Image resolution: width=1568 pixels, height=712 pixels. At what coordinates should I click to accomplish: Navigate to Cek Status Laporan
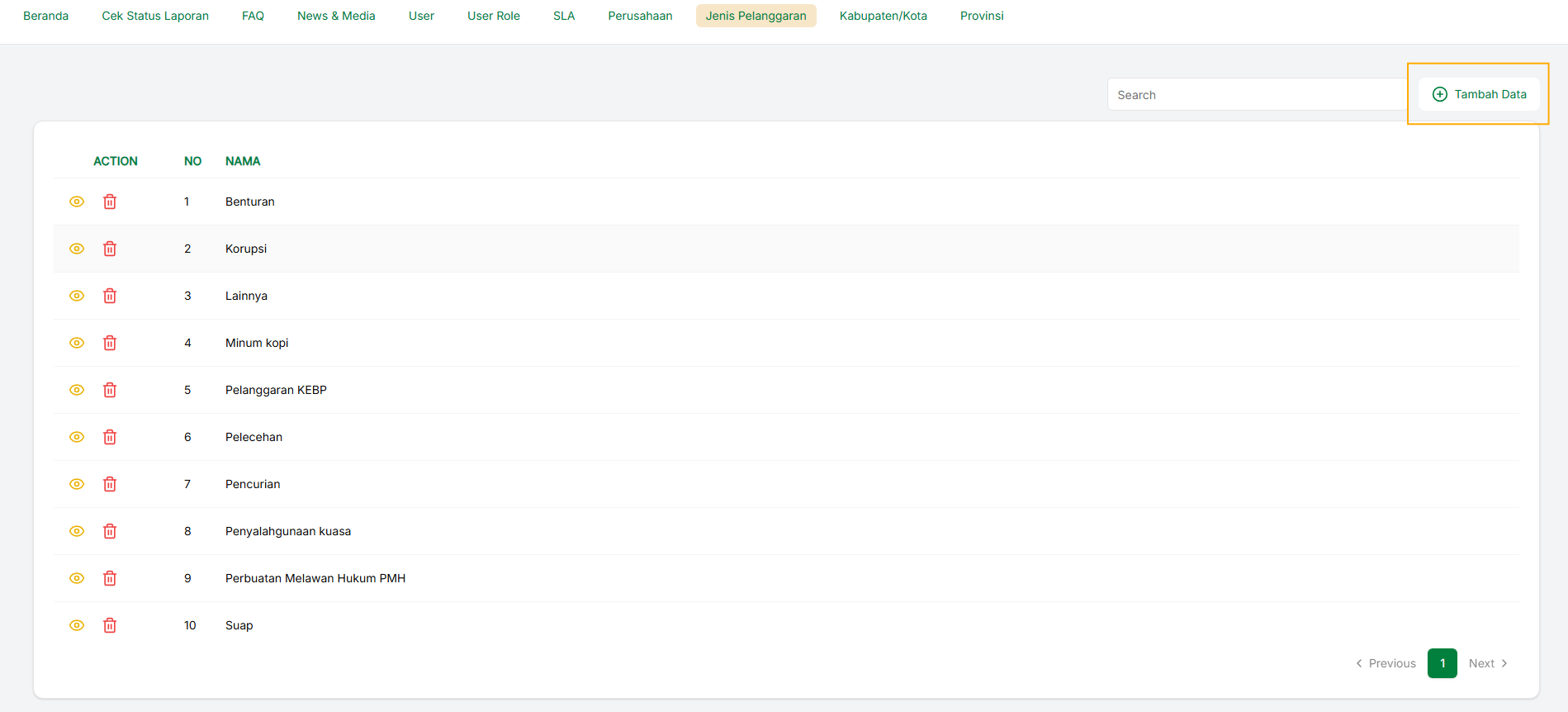point(155,16)
